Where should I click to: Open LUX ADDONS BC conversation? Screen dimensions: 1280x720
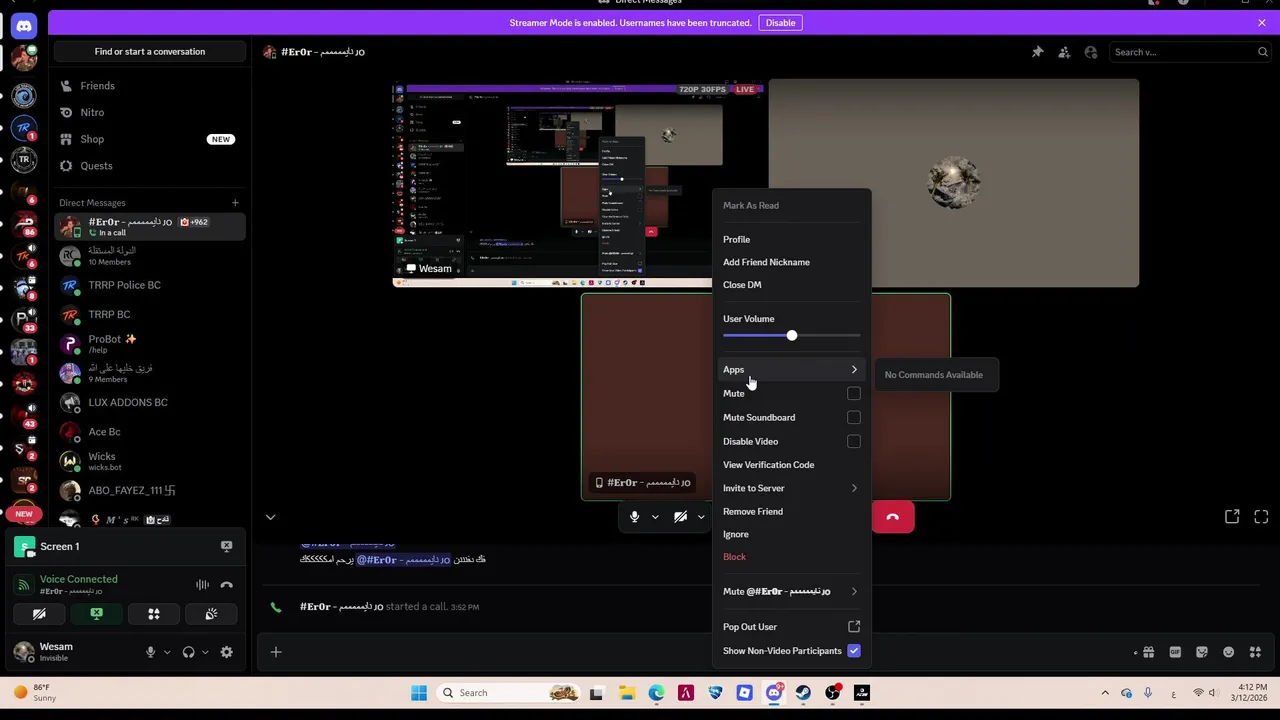(150, 402)
